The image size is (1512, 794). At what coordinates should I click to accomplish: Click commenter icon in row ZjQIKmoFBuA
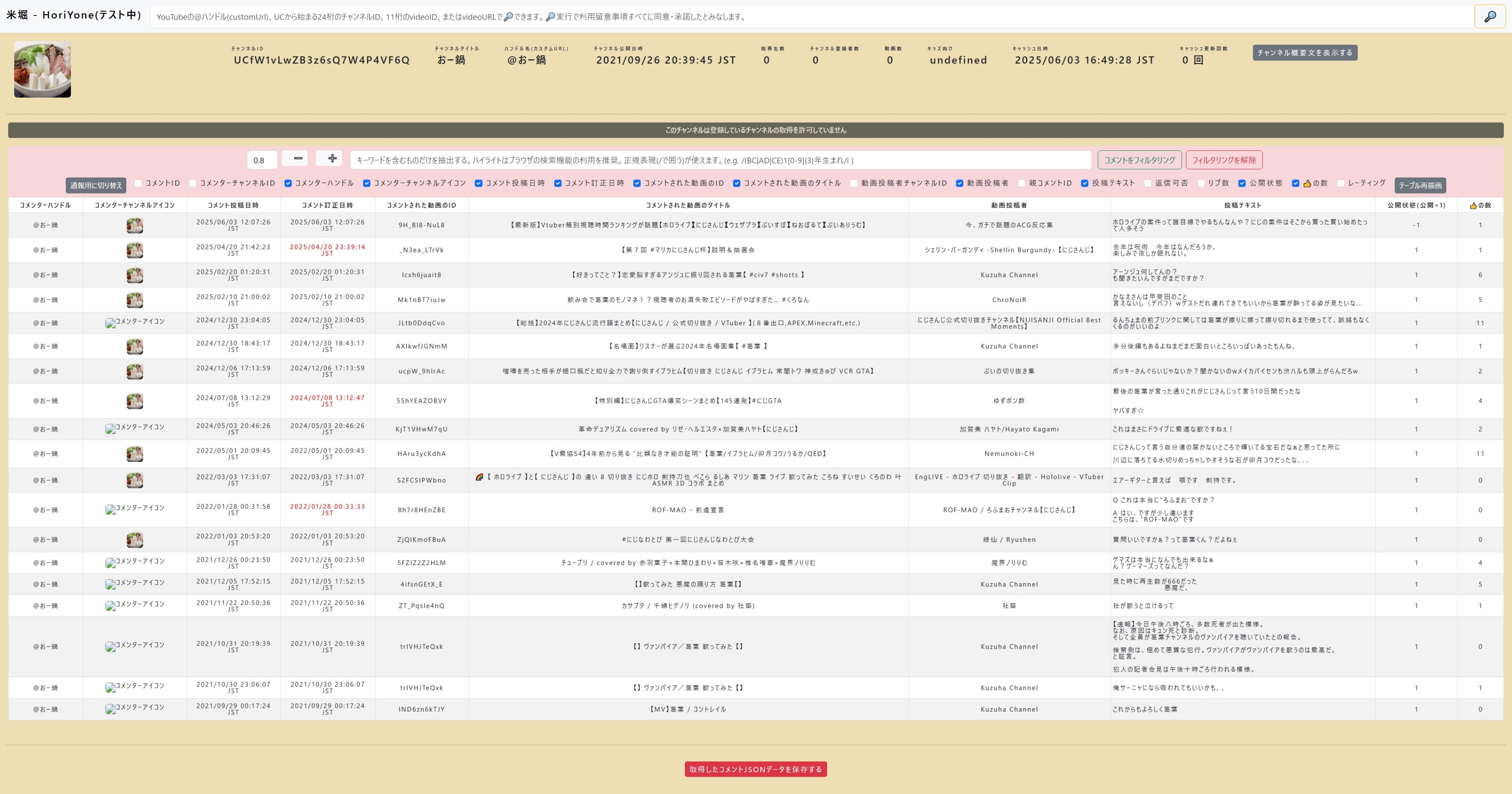(134, 539)
